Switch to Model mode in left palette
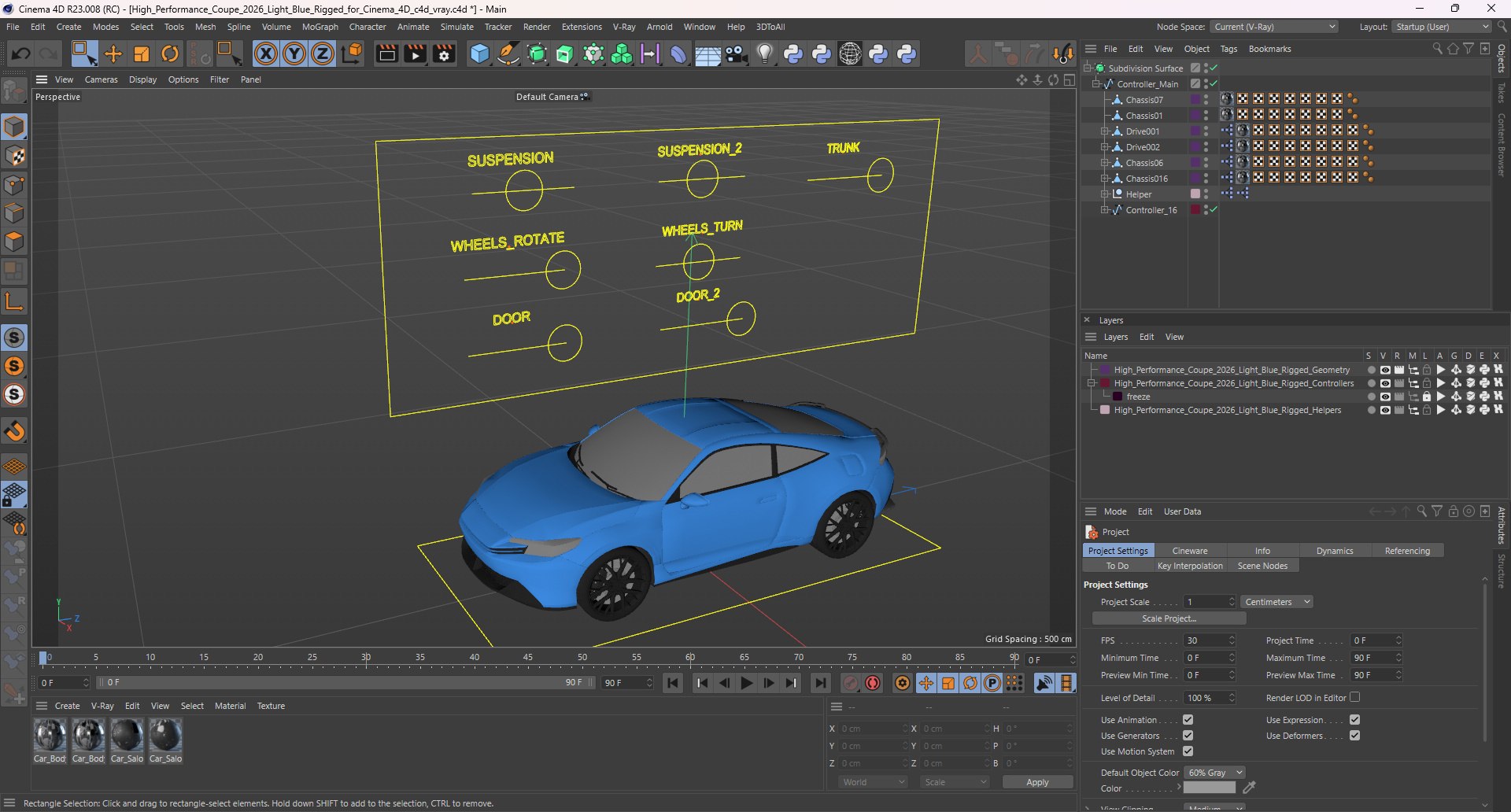The image size is (1511, 812). [x=14, y=127]
